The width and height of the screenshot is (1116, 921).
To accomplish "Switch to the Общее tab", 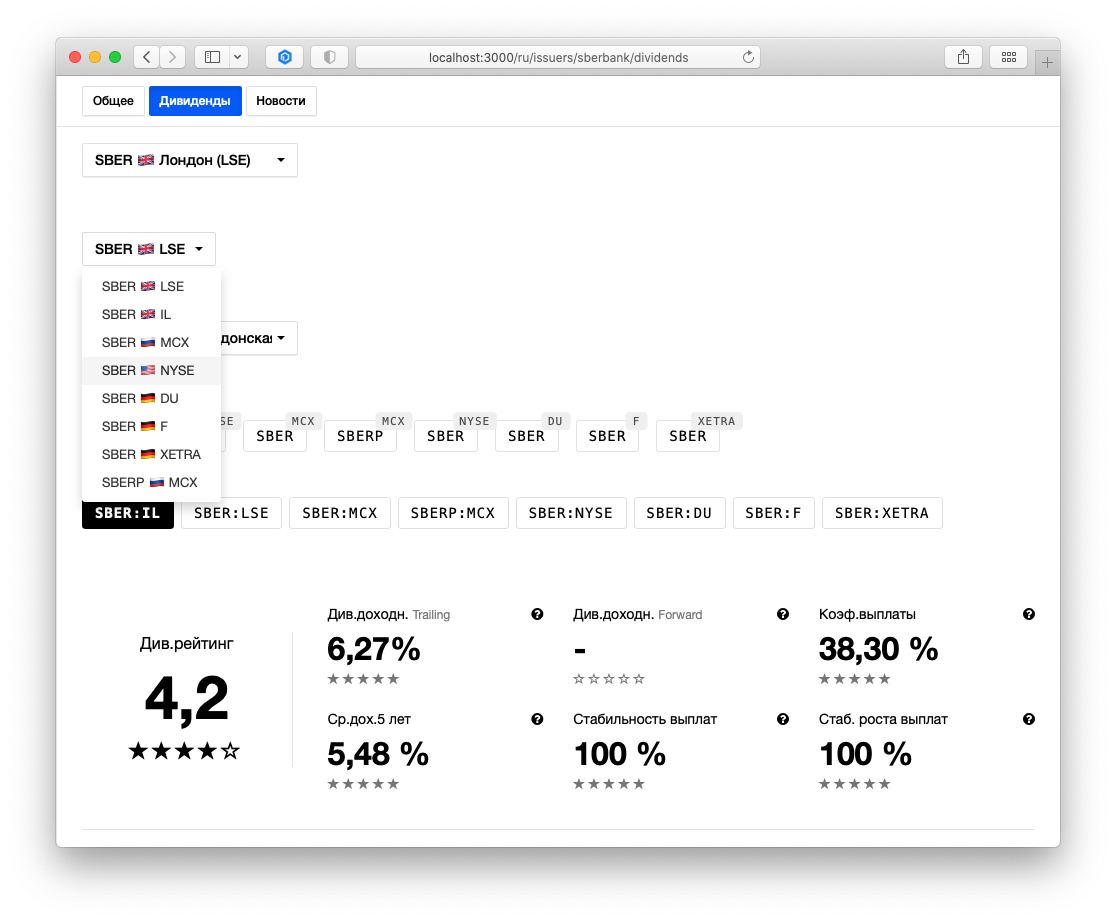I will [113, 101].
